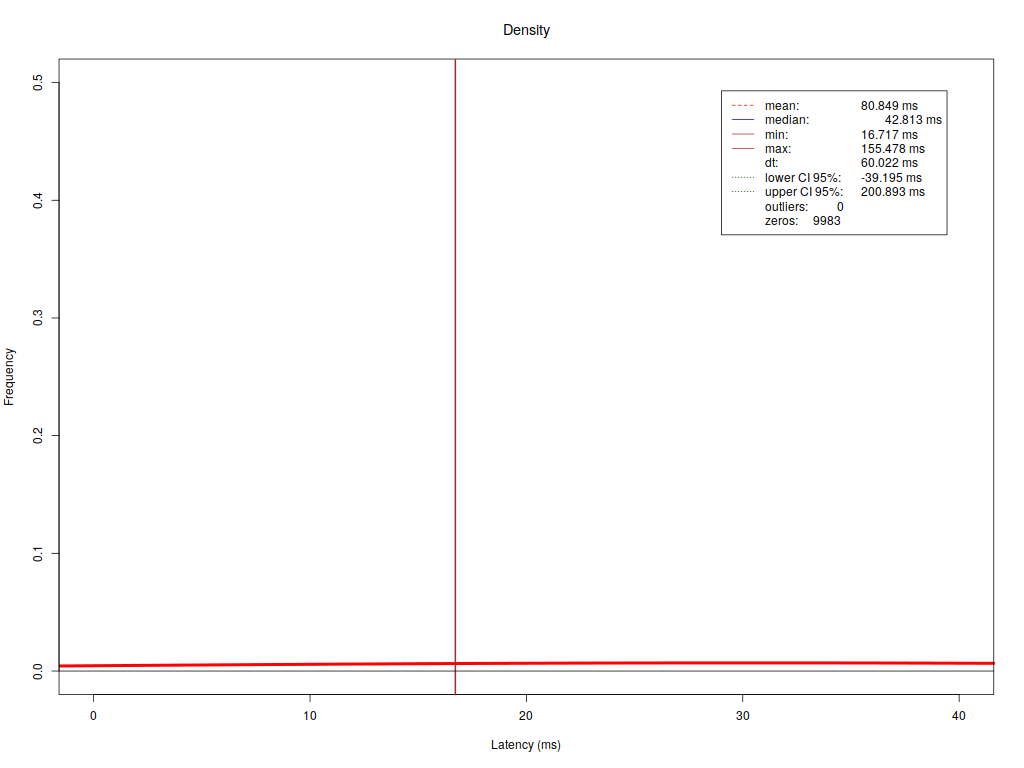
Task: Click the red dashed mean legend swatch
Action: coord(743,106)
